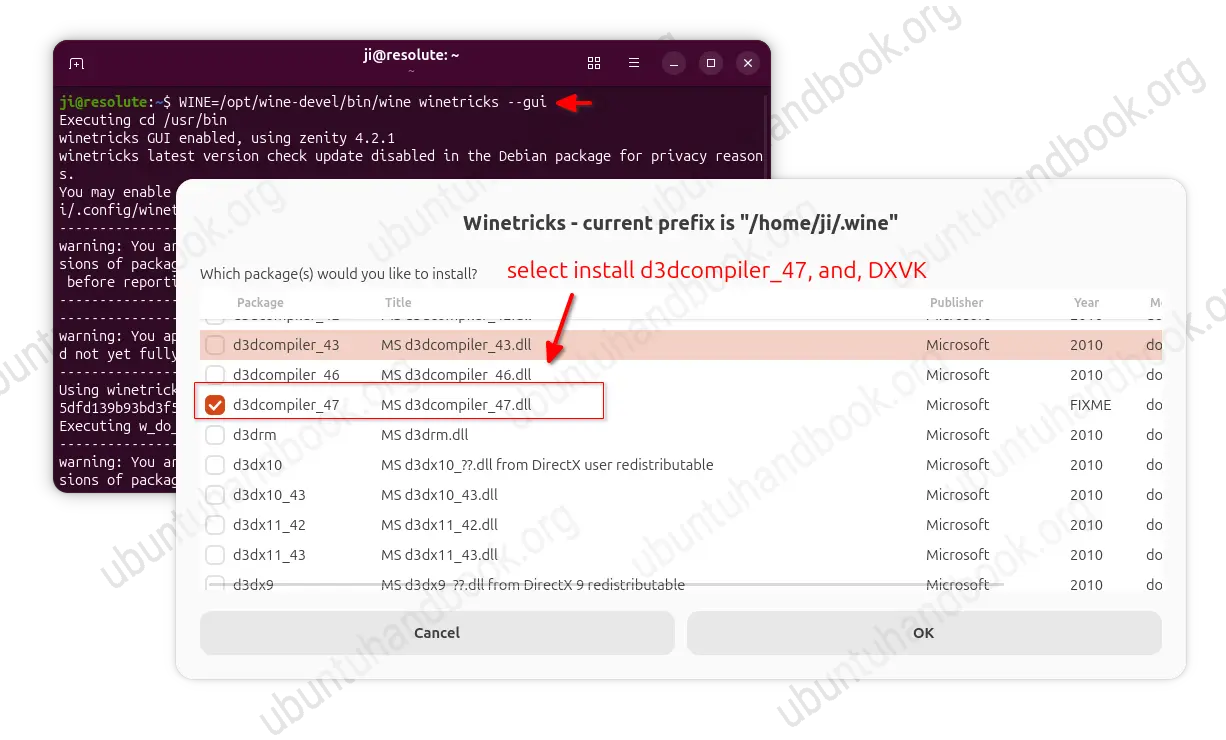Select the d3dx10_43 row title

(439, 495)
